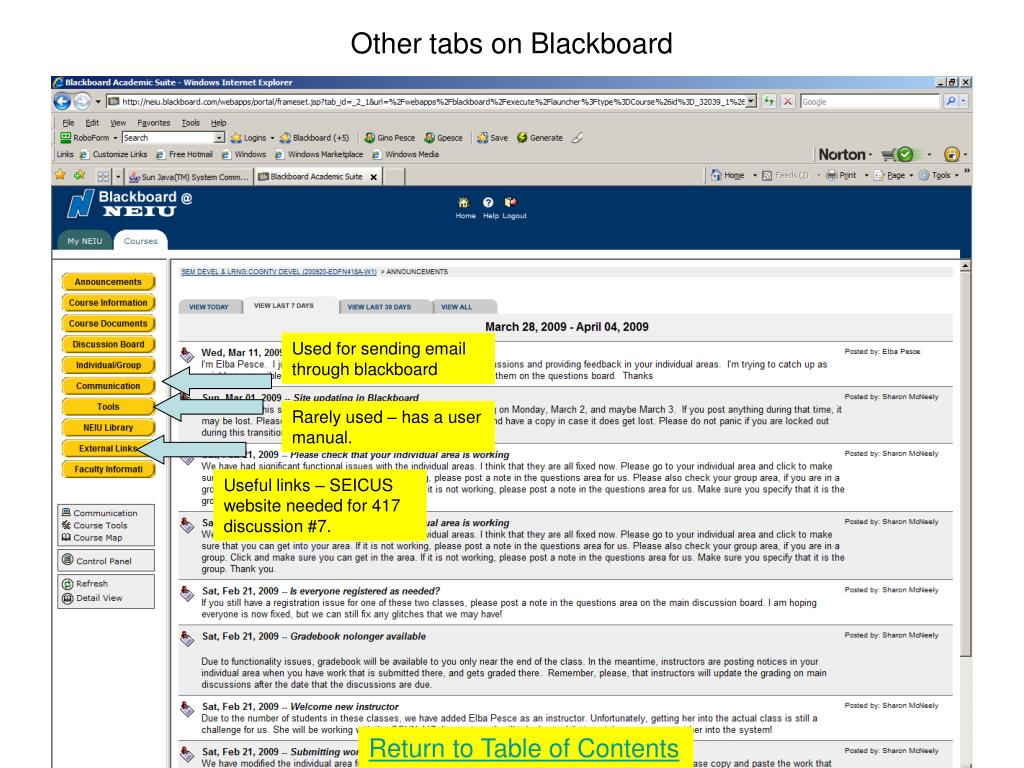
Task: Expand the Quick Tabs list dropdown arrow
Action: click(118, 176)
